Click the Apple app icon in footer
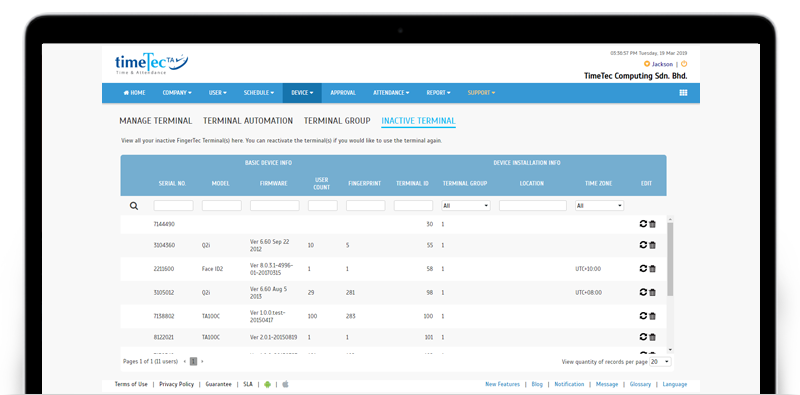 285,384
